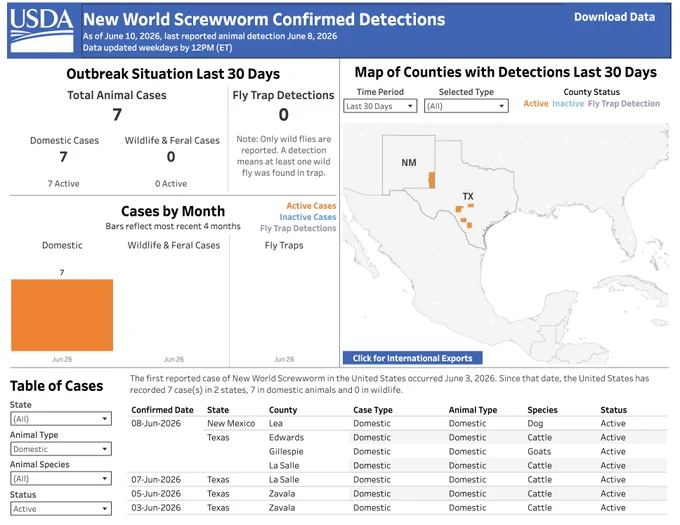This screenshot has height=525, width=680.
Task: Click the Jun 26 label under Fly Traps
Action: tap(284, 359)
